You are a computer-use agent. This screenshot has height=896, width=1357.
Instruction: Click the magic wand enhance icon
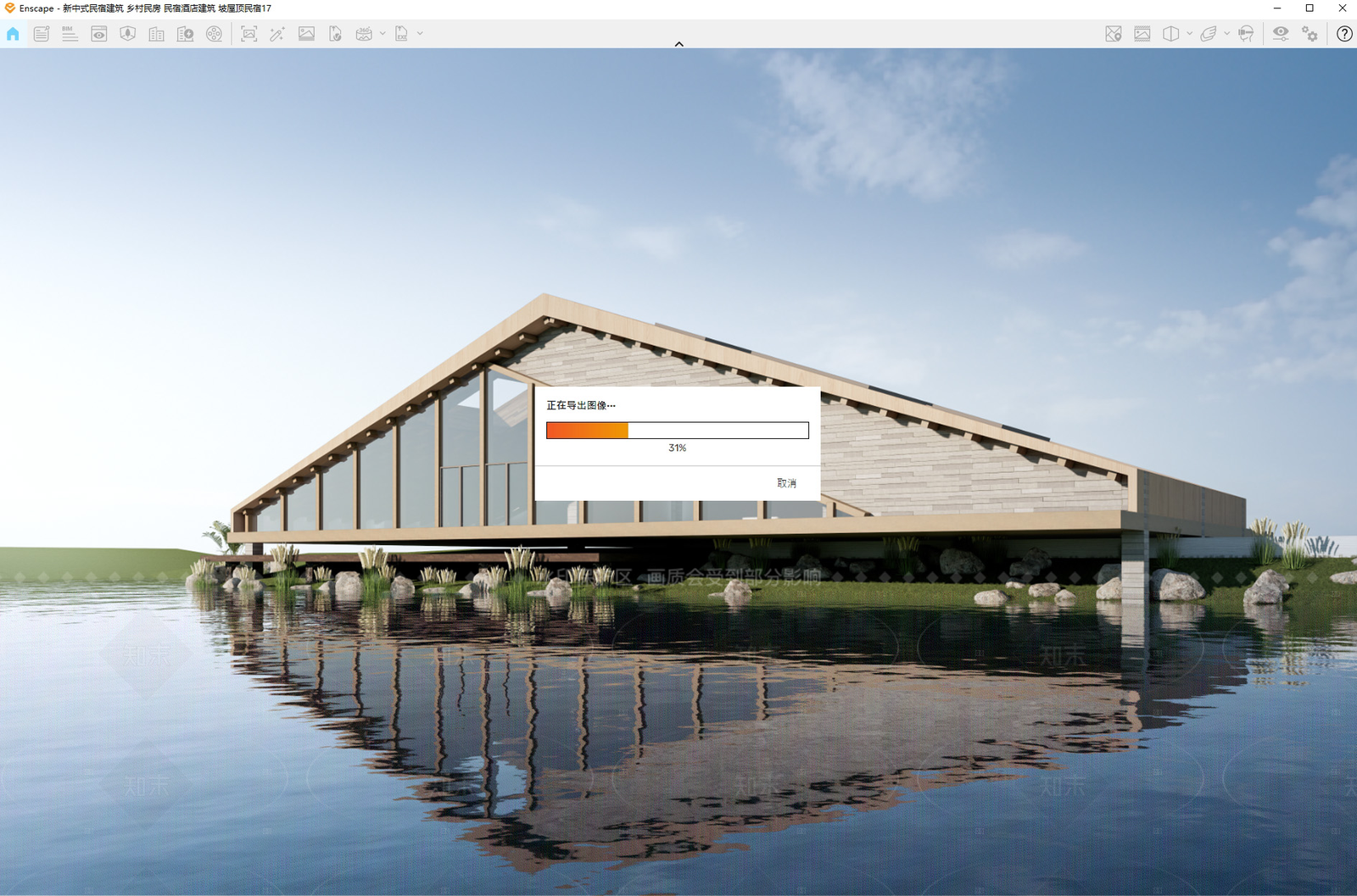(x=277, y=34)
